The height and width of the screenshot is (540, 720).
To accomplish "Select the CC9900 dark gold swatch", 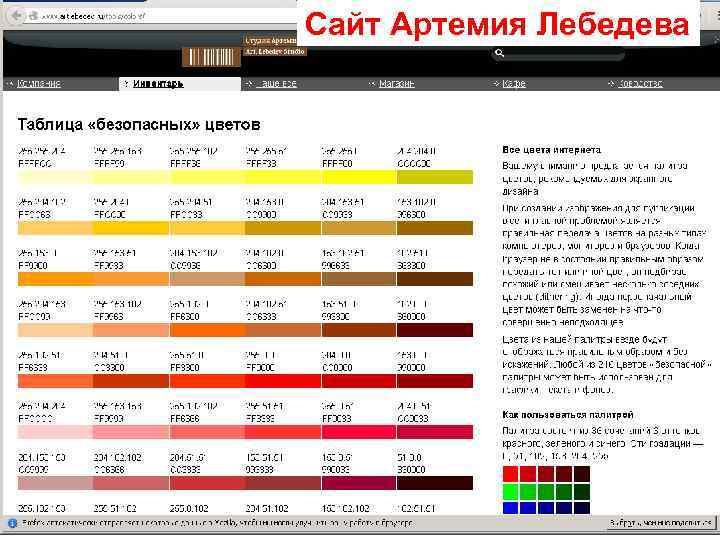I will point(283,228).
